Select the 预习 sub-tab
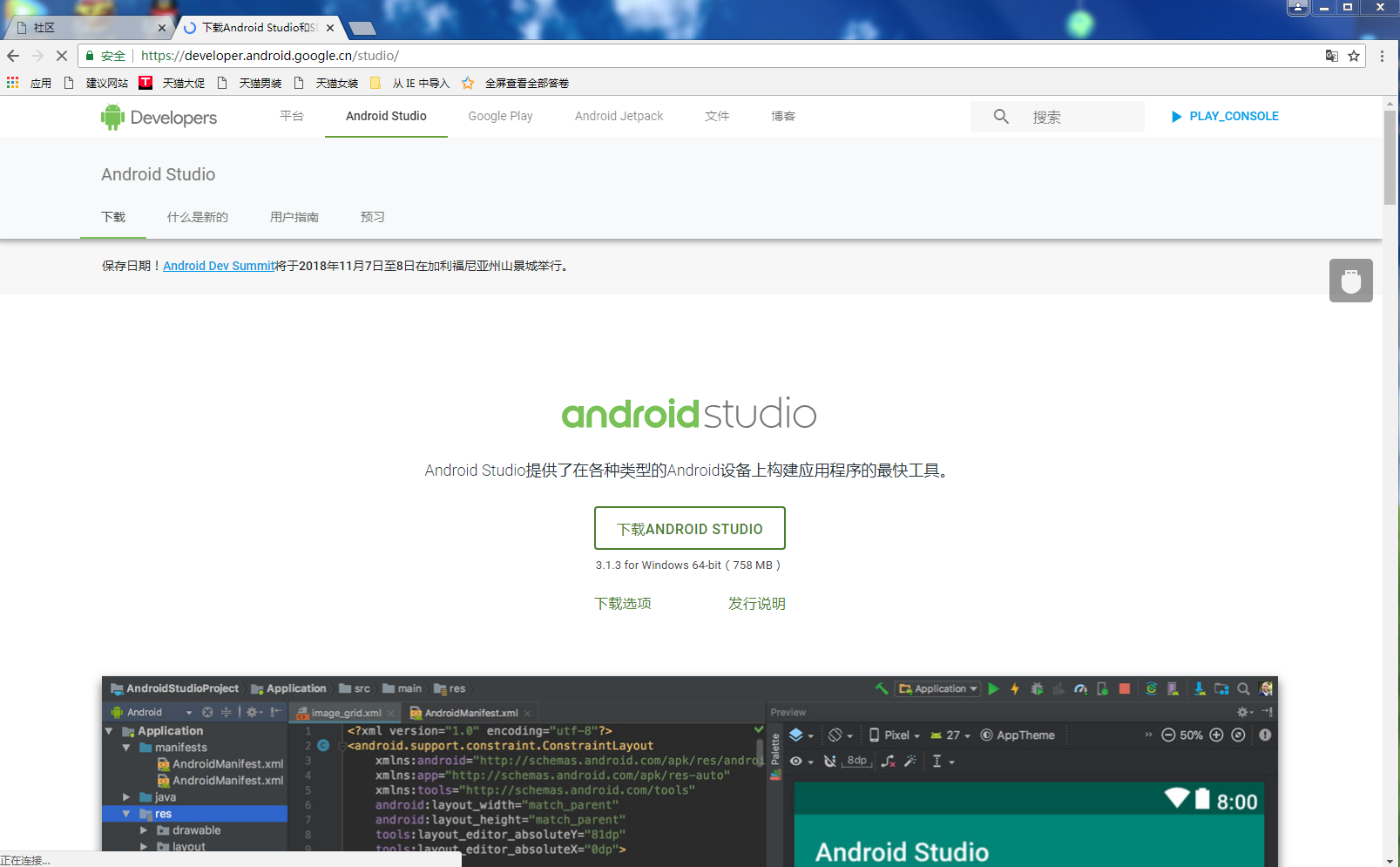The image size is (1400, 867). click(x=373, y=217)
